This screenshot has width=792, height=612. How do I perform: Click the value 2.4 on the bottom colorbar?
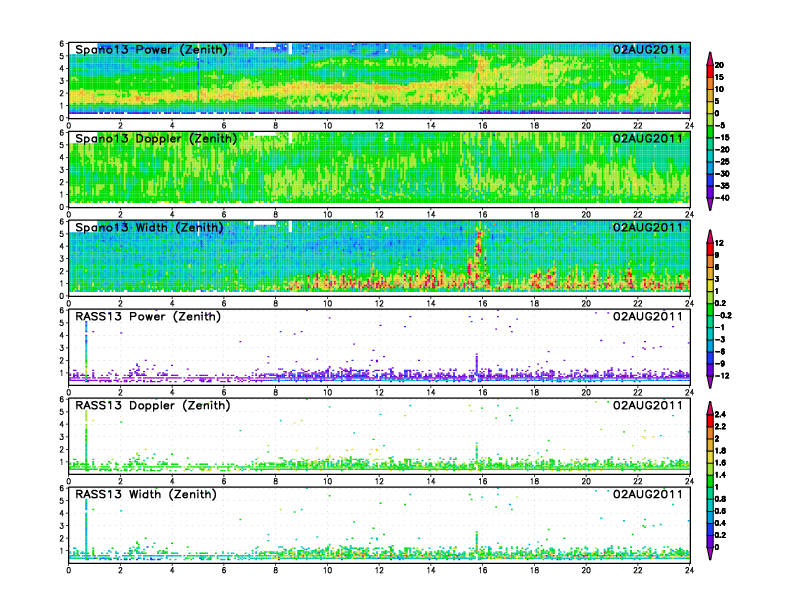720,415
